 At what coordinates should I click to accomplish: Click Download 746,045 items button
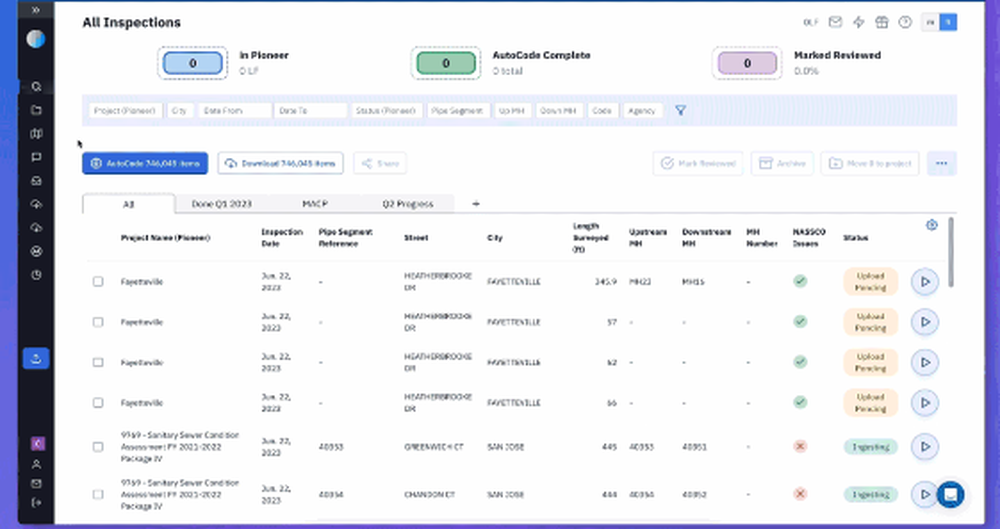click(x=281, y=163)
